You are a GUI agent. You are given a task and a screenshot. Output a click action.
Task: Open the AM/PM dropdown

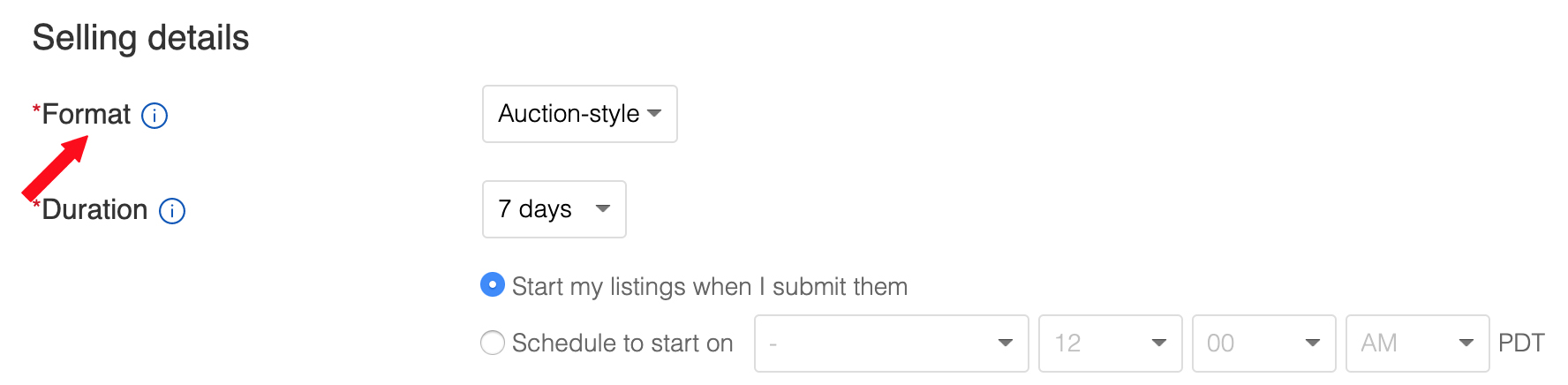click(x=1417, y=343)
